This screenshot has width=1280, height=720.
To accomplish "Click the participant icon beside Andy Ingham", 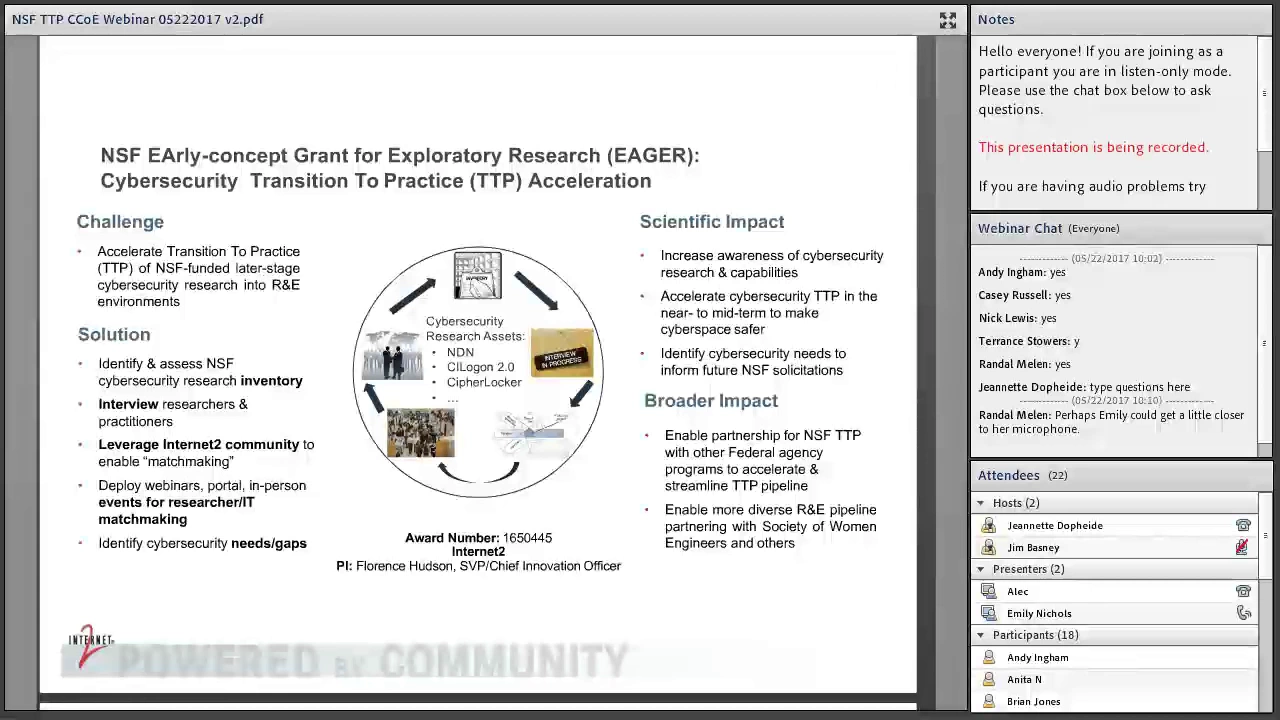I will 989,658.
